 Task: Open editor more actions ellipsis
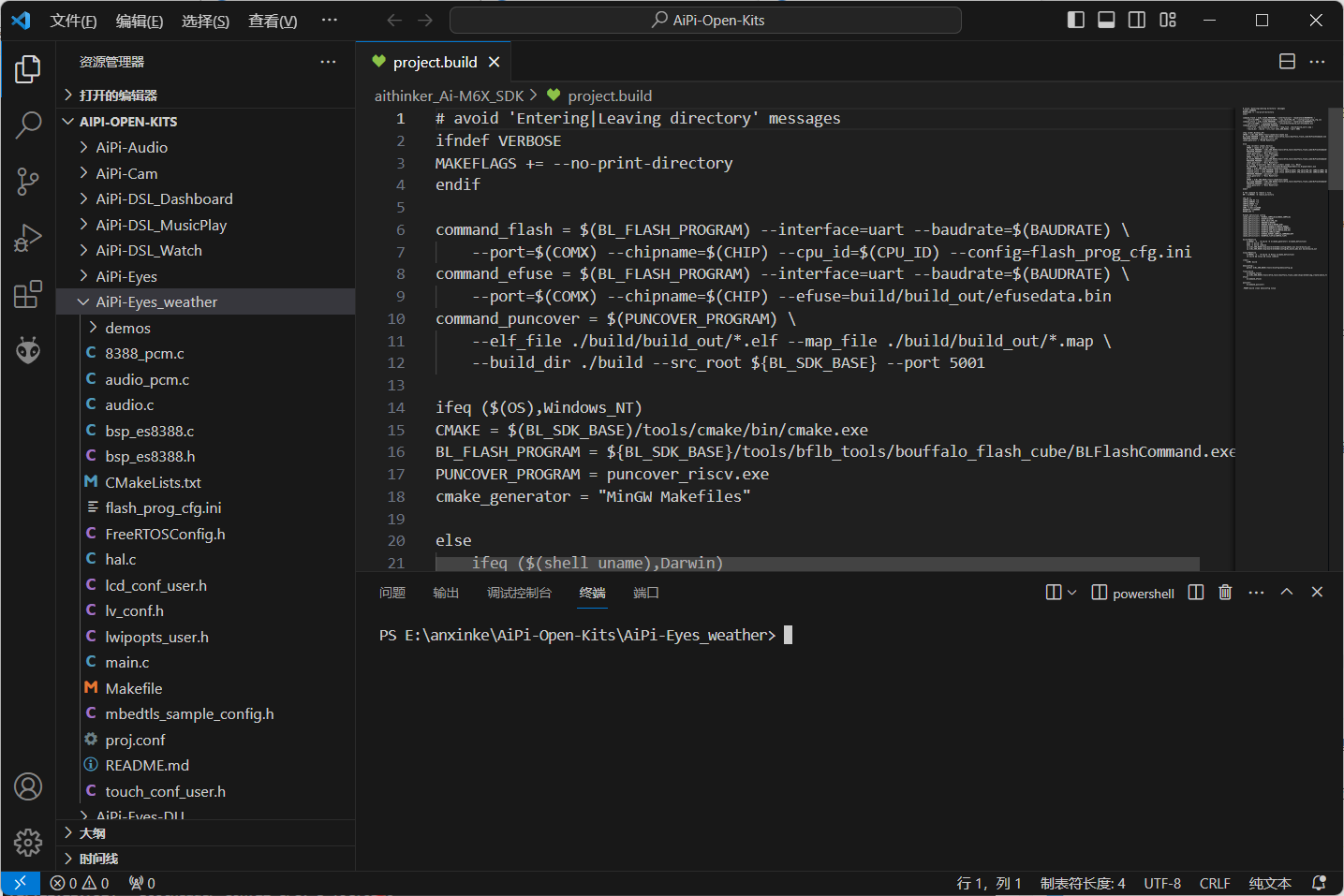point(1317,62)
